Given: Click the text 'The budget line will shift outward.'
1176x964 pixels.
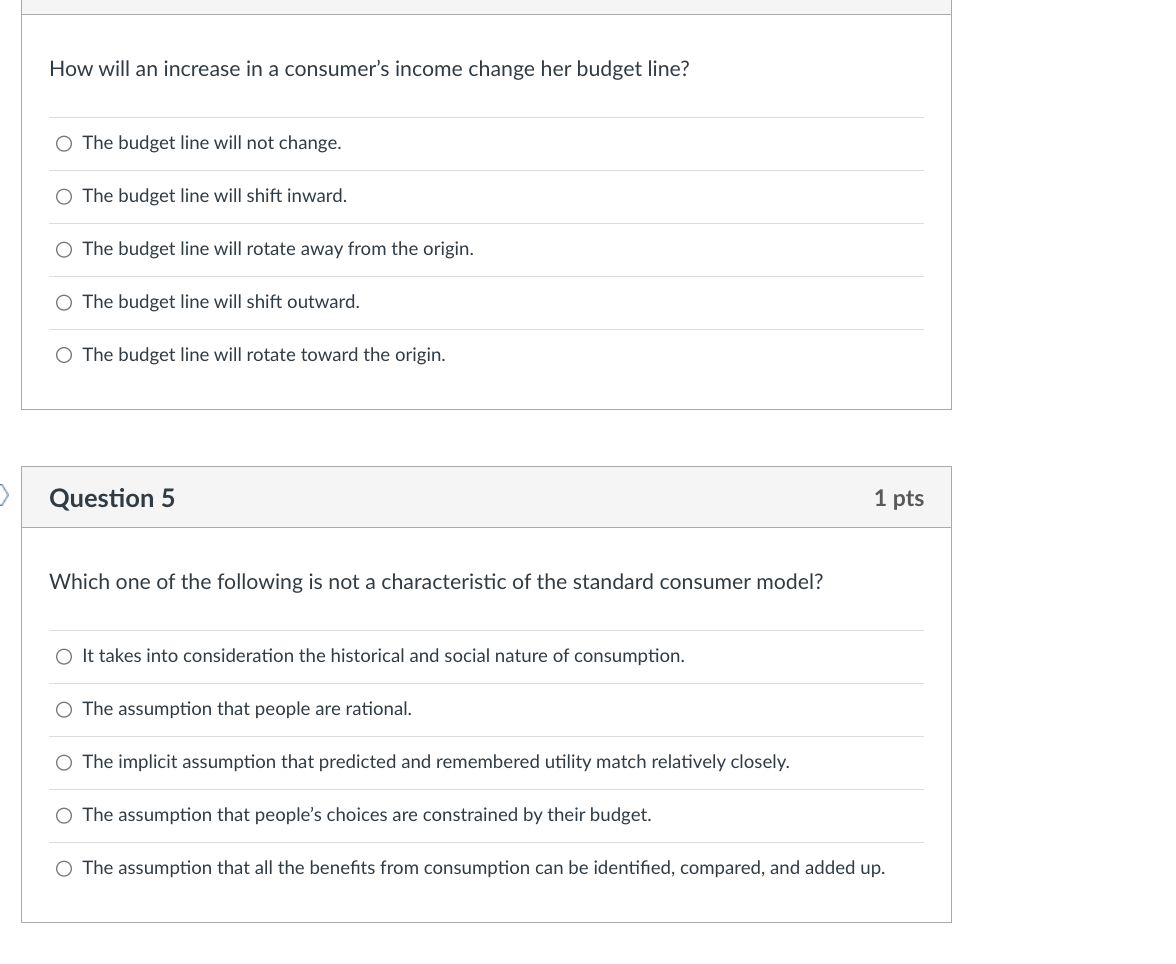Looking at the screenshot, I should pyautogui.click(x=221, y=302).
